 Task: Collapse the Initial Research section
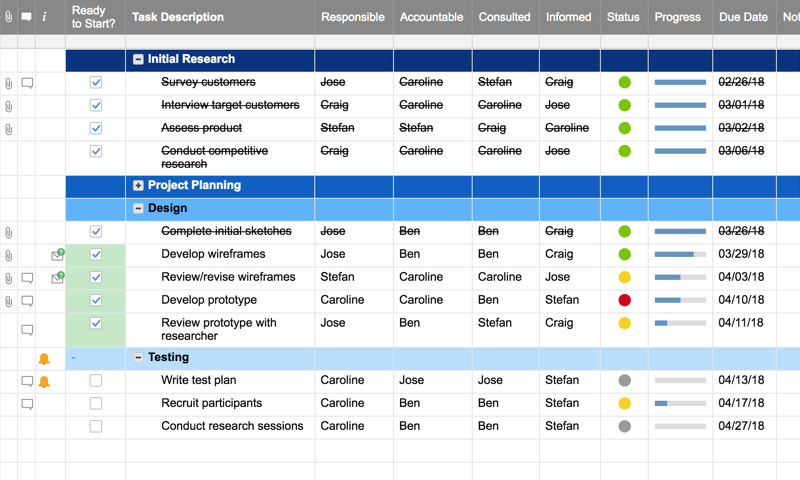point(138,60)
